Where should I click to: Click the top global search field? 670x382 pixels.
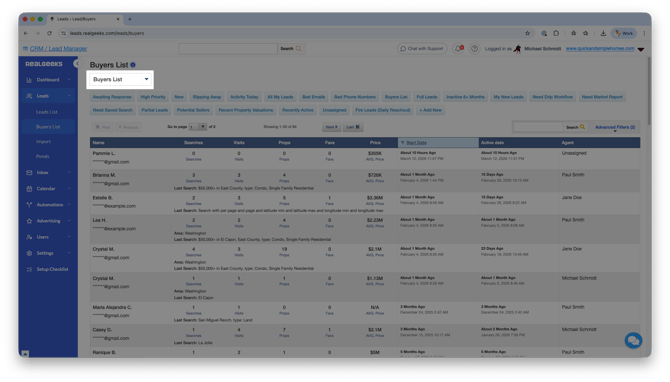228,49
